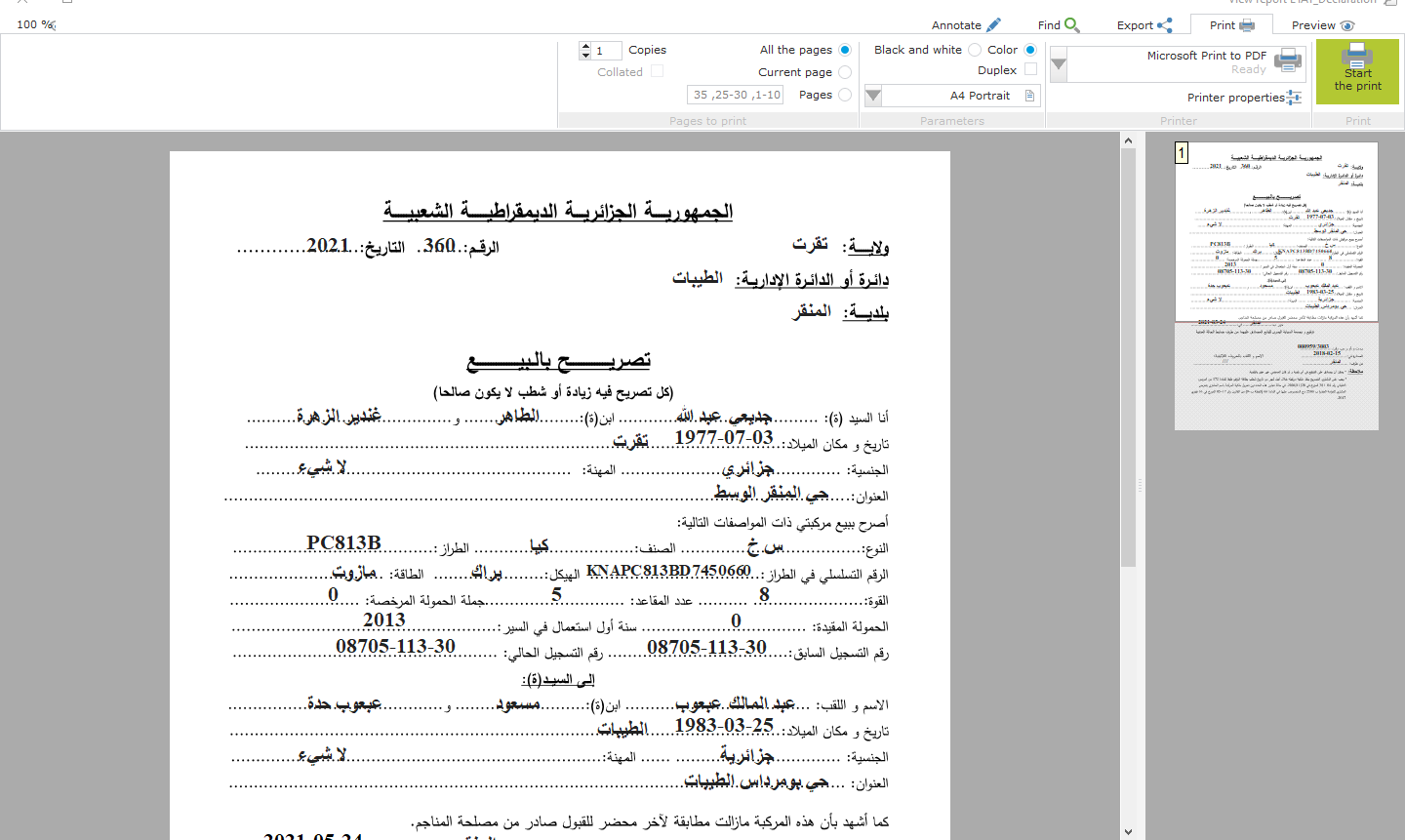Click the Microsoft Print to PDF printer icon

point(1288,60)
